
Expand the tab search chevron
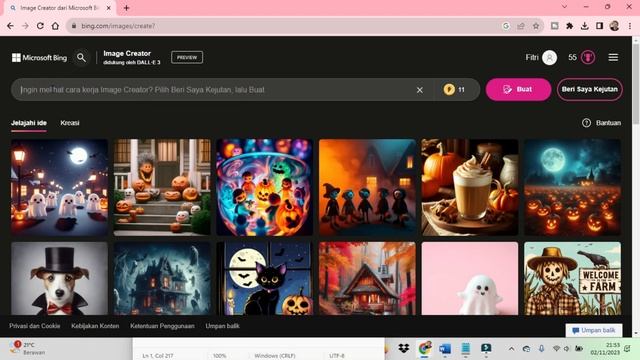(x=564, y=7)
